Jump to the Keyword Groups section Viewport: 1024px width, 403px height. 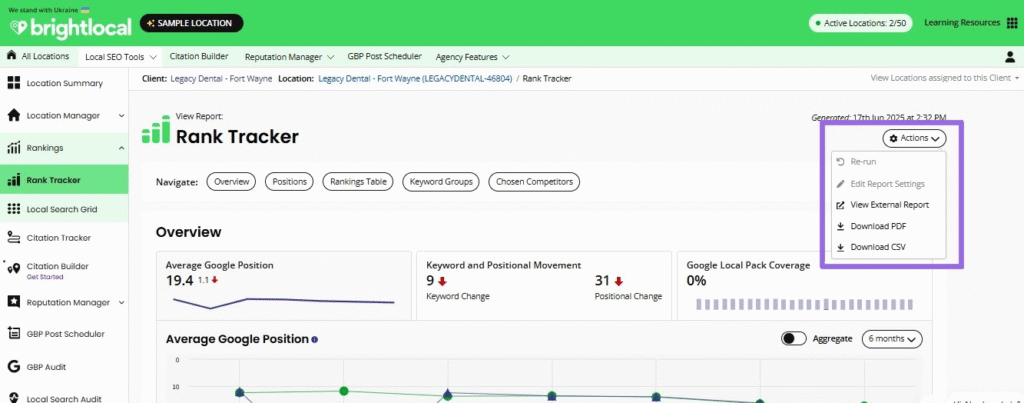pyautogui.click(x=441, y=182)
